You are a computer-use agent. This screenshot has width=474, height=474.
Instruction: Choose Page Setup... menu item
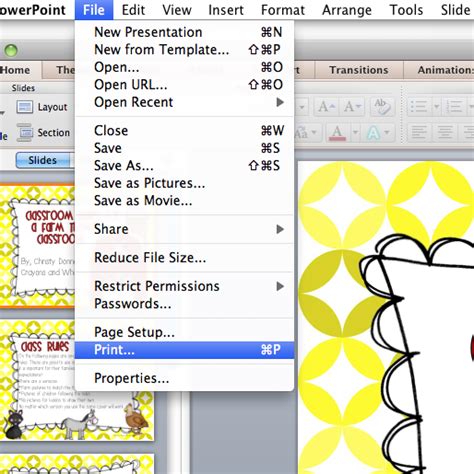[x=184, y=332]
